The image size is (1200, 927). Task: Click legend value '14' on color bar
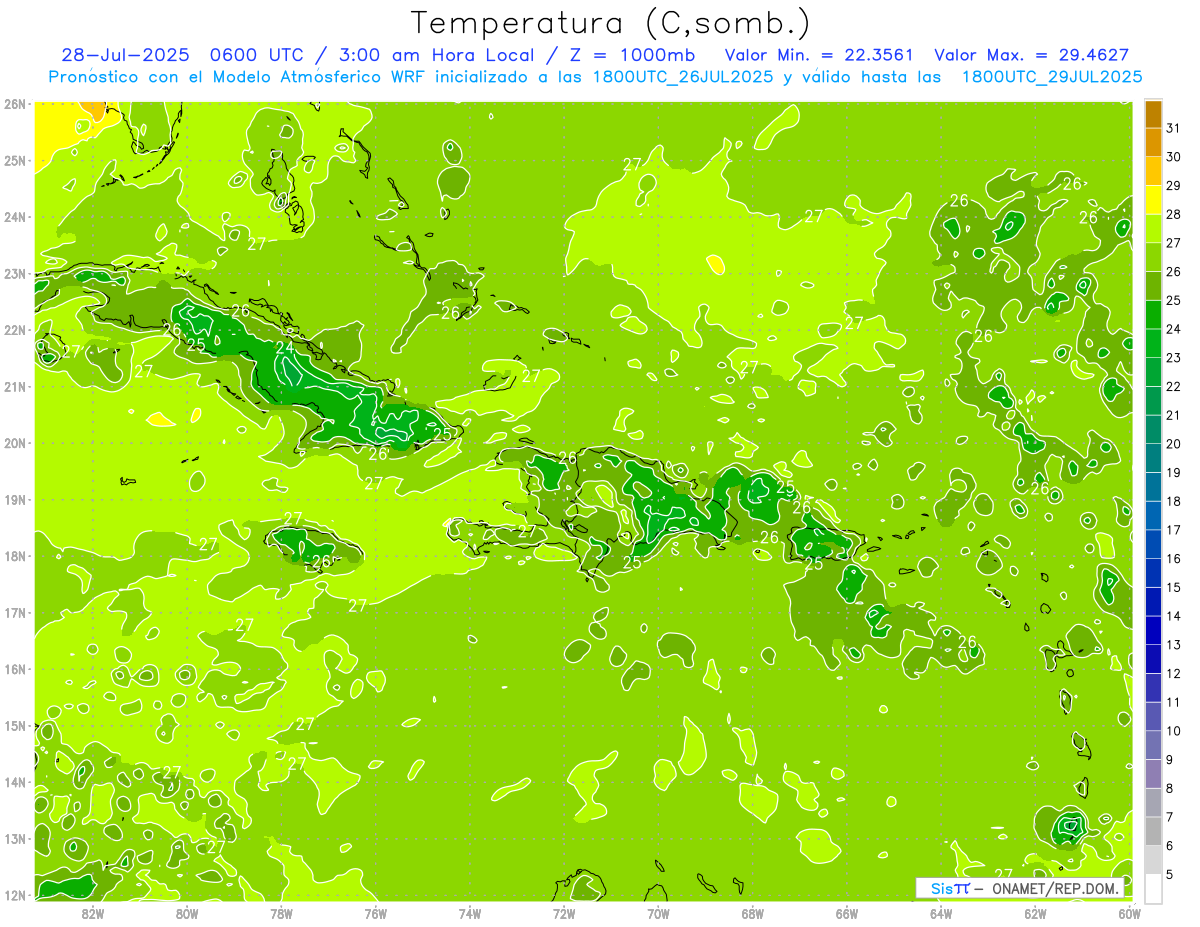[x=1174, y=616]
